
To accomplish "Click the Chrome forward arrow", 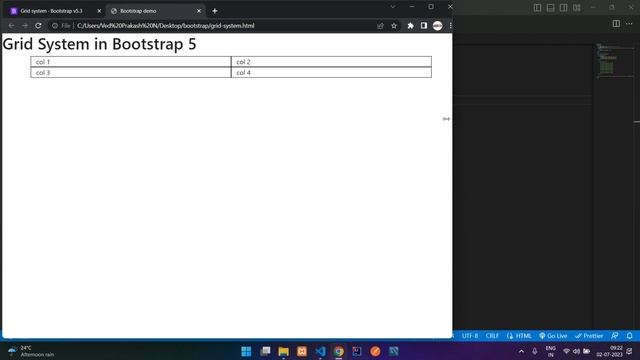I will [25, 25].
